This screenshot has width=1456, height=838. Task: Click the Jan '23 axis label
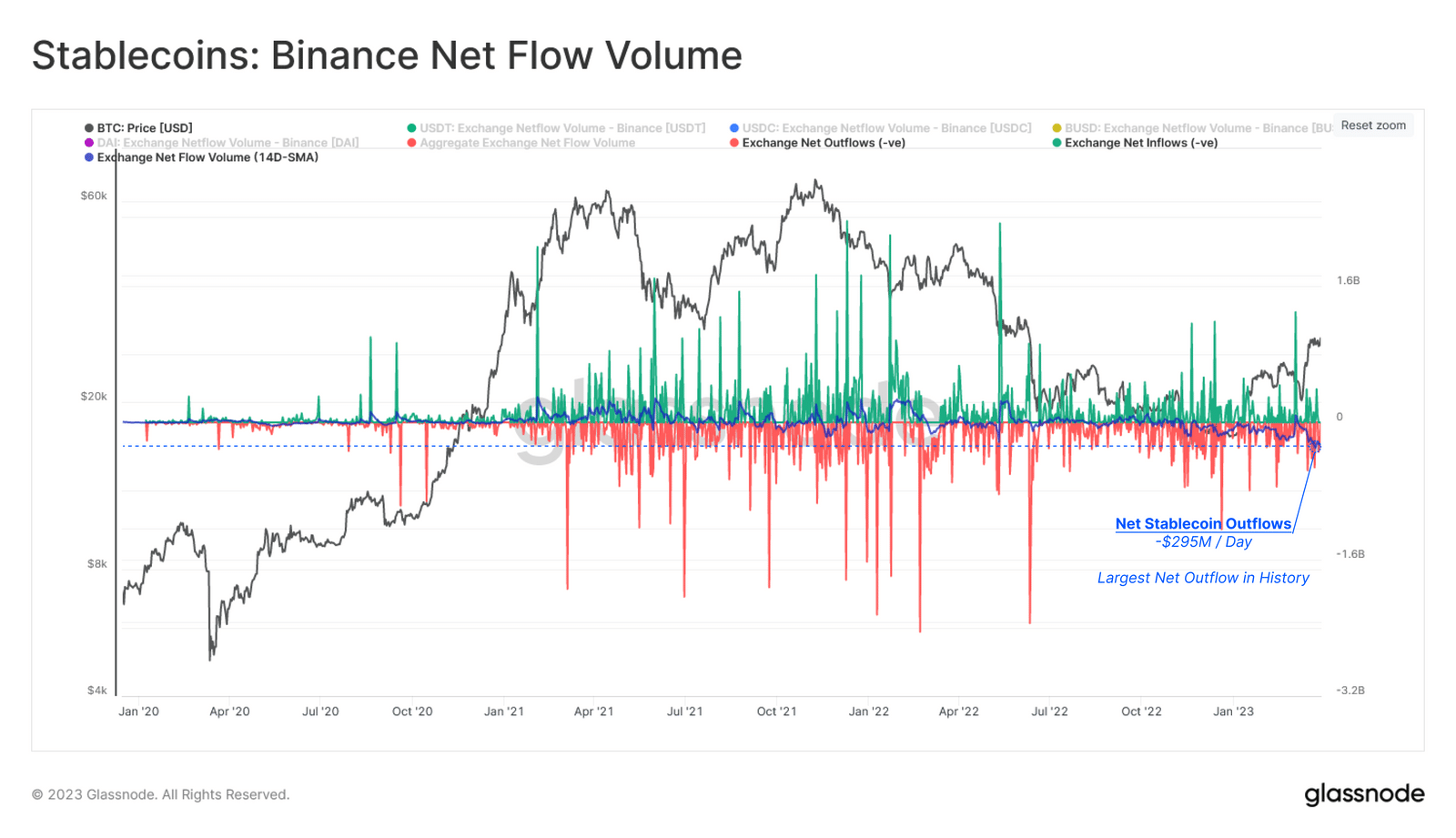tap(1234, 712)
